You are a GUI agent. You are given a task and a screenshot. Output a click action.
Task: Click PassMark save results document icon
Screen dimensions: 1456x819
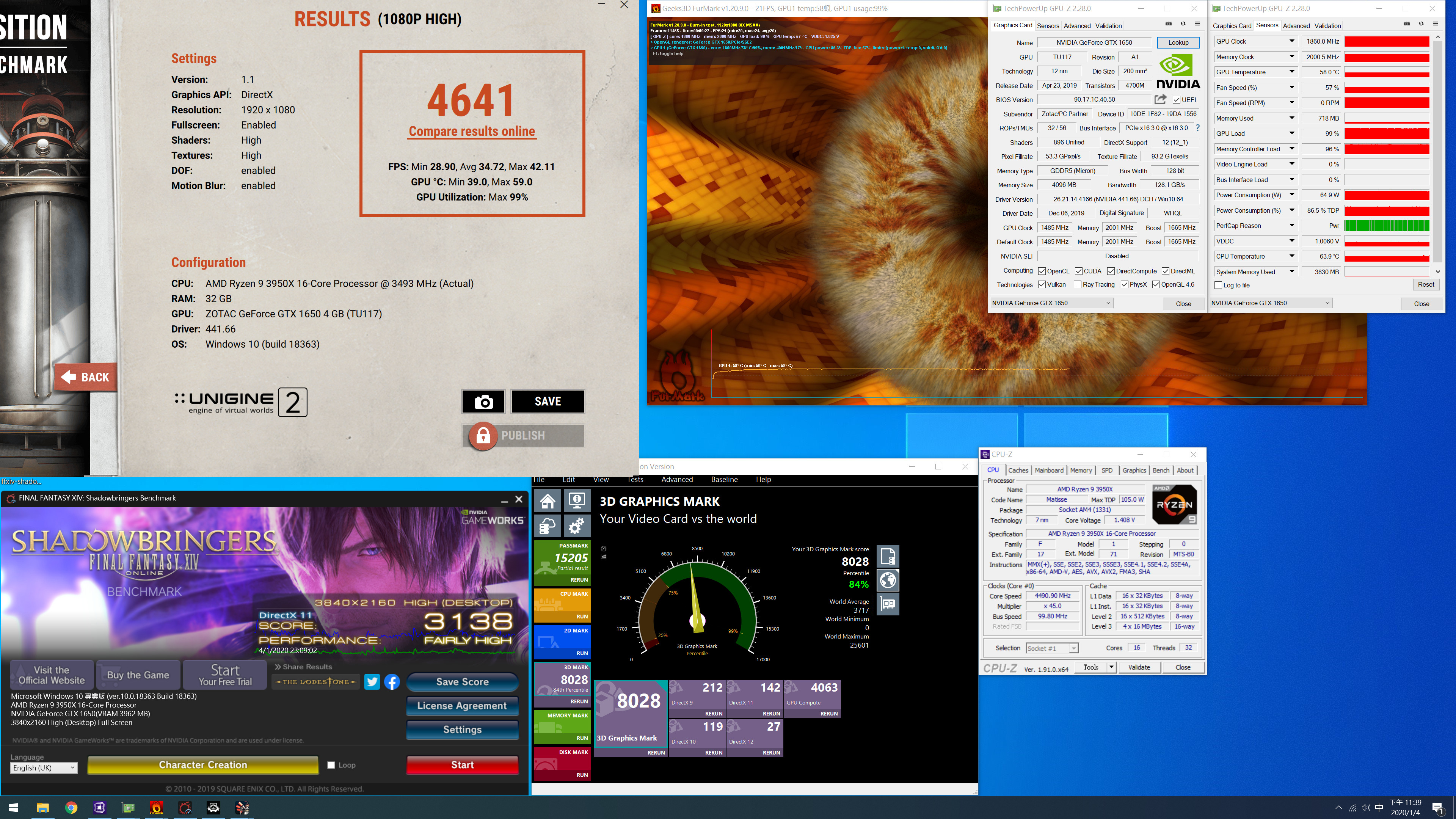[888, 557]
